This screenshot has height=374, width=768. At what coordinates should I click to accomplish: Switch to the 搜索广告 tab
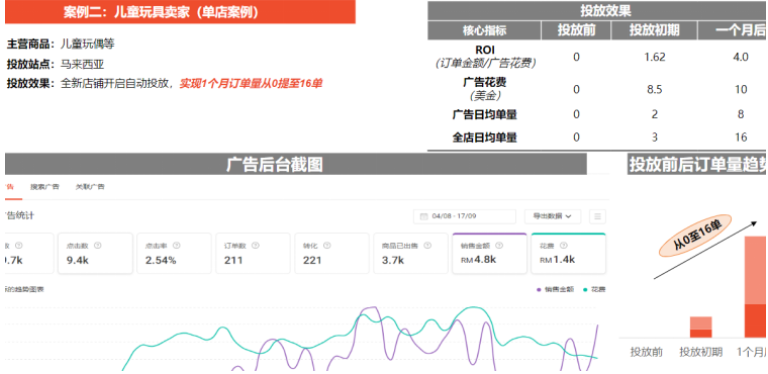point(45,187)
